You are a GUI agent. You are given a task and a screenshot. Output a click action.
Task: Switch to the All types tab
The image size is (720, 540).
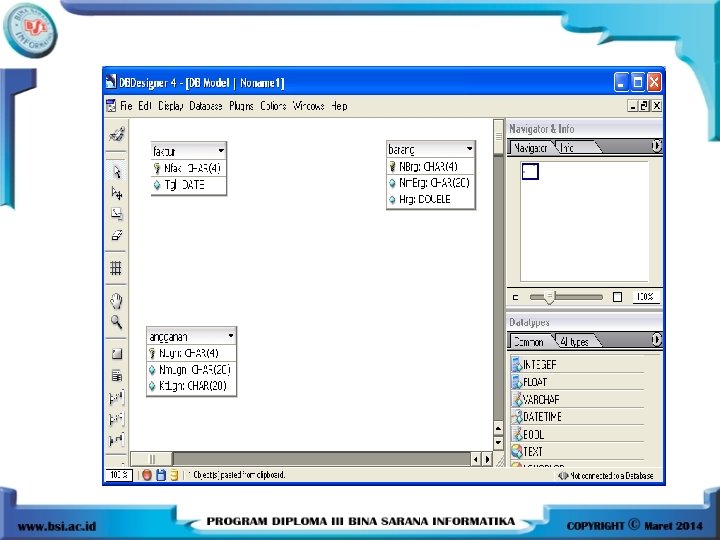[x=575, y=342]
